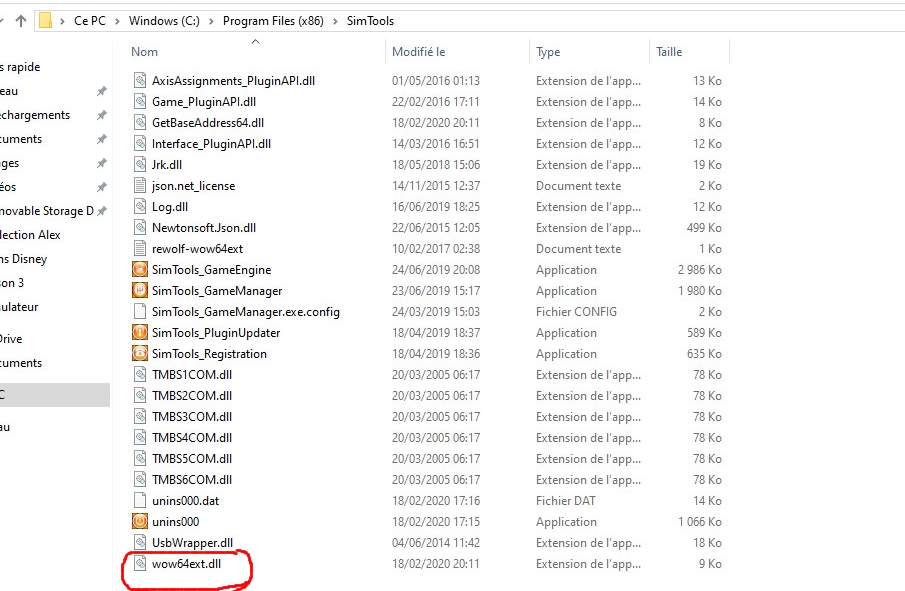Click the unins000.dat file icon
Image resolution: width=905 pixels, height=591 pixels.
140,500
